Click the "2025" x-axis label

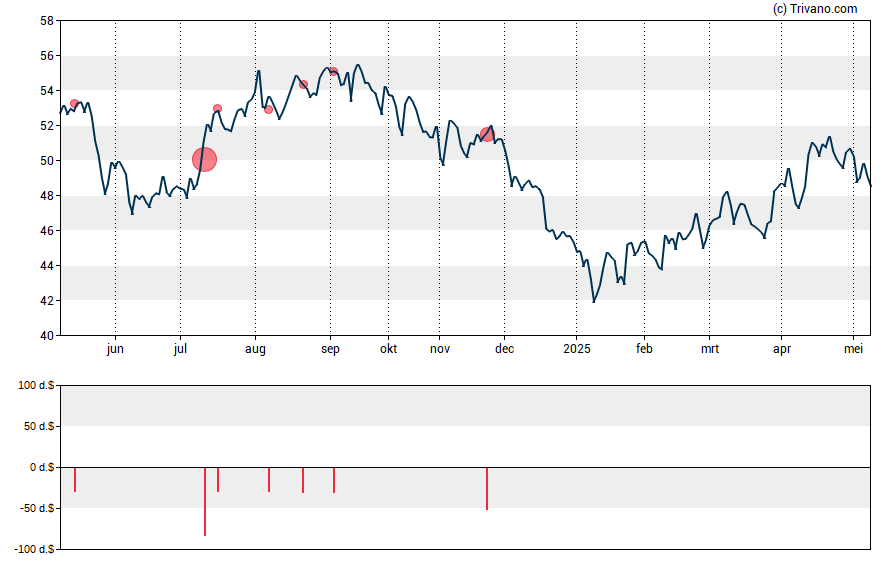tap(577, 349)
